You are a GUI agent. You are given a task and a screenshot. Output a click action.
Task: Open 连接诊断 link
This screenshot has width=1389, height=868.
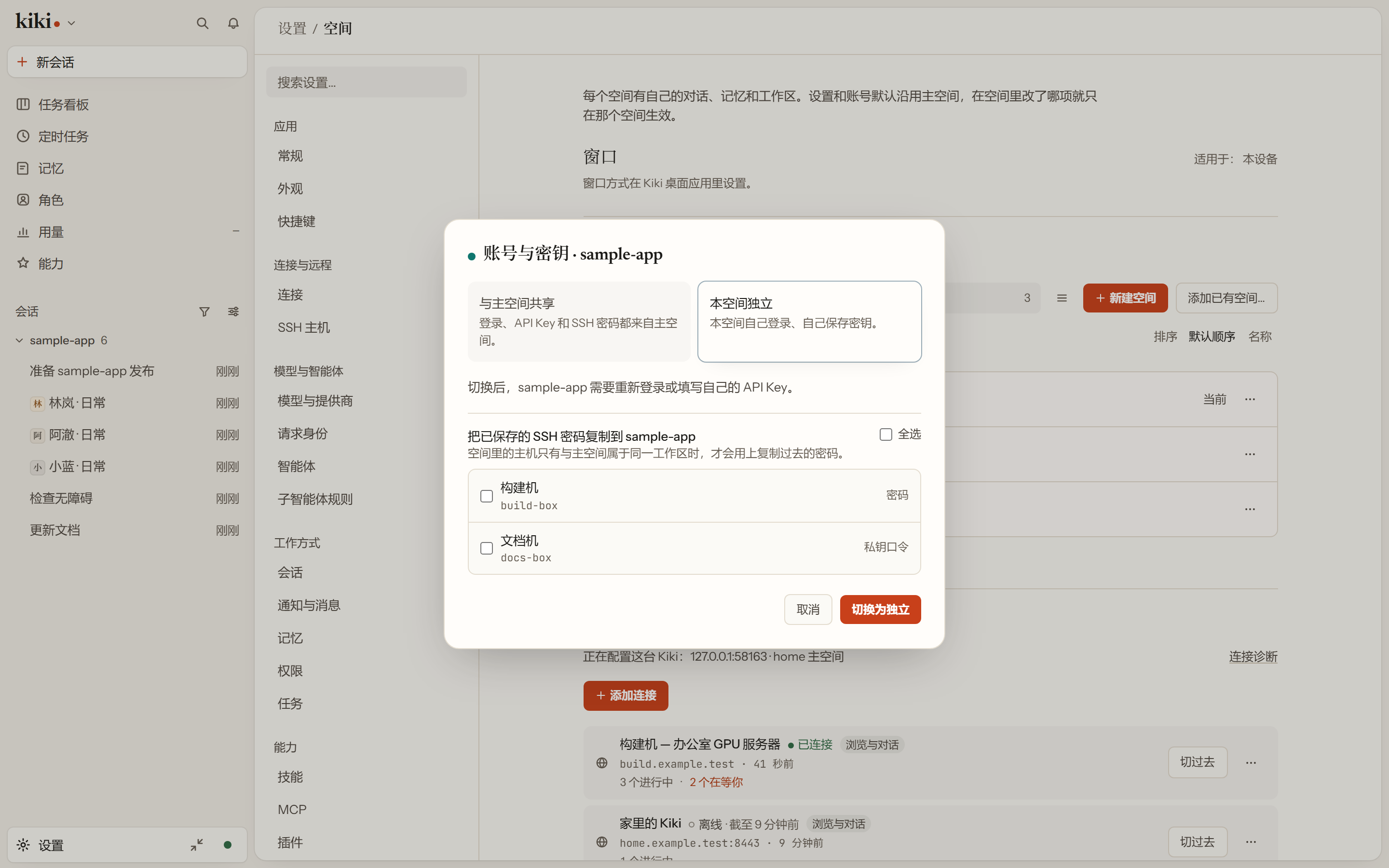(x=1253, y=656)
